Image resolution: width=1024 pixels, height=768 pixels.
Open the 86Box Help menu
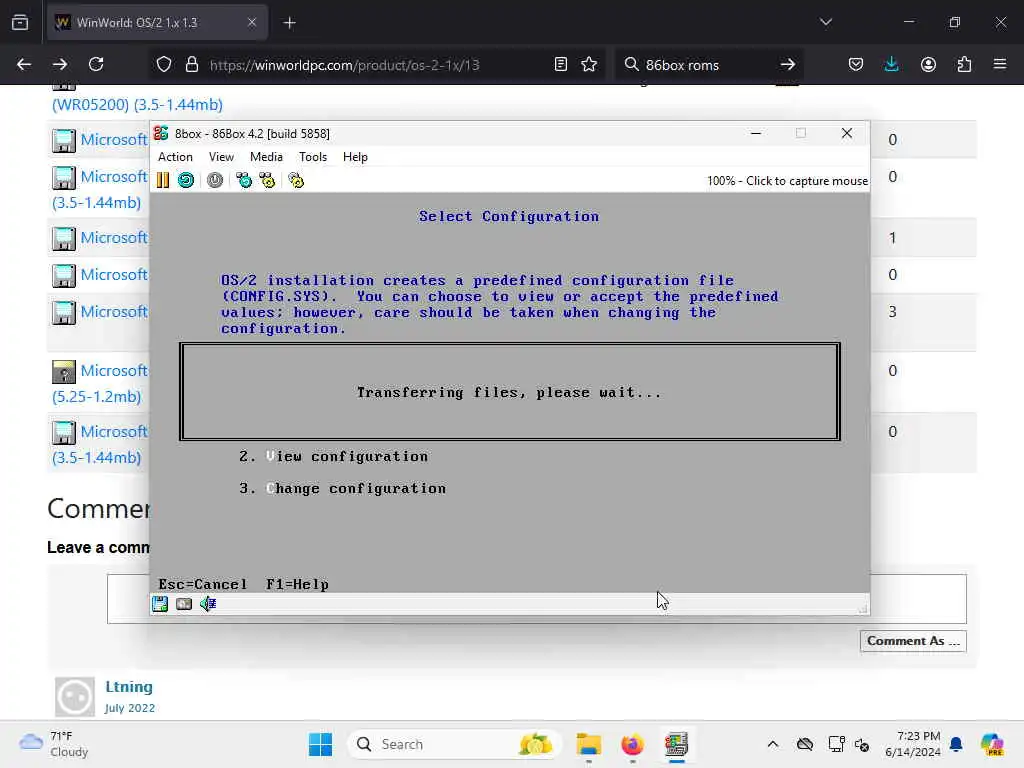point(355,157)
